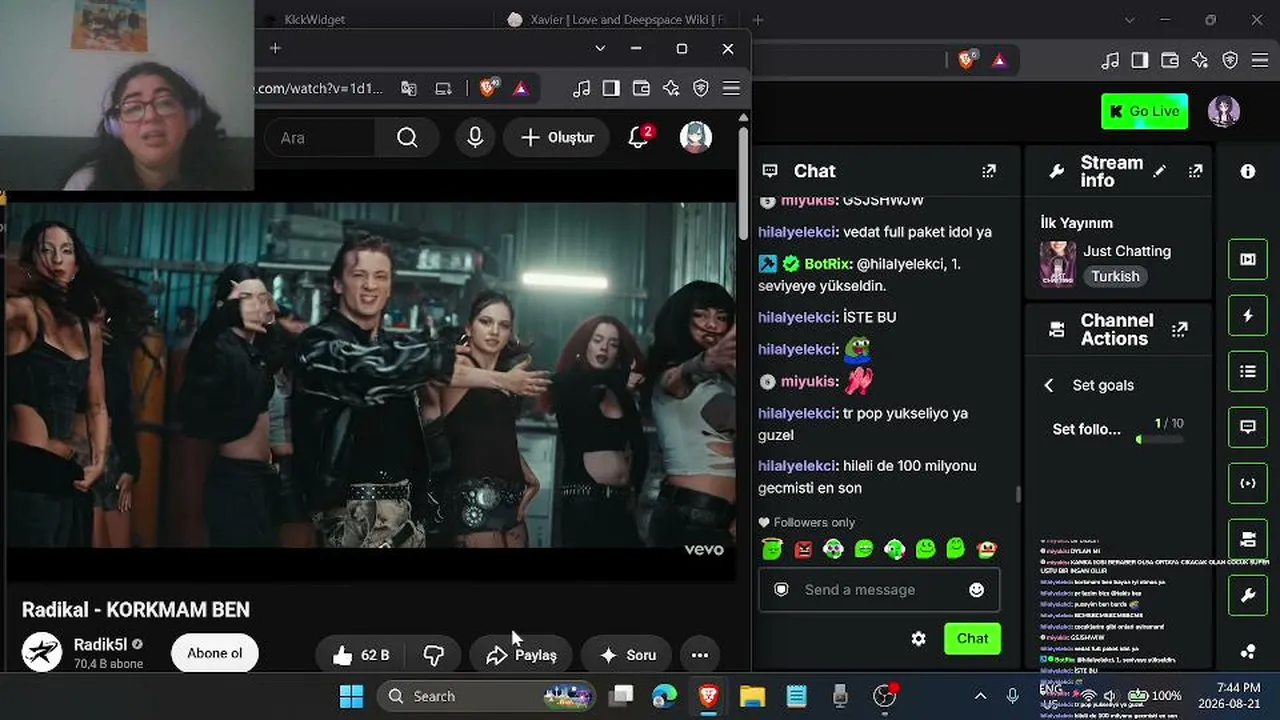This screenshot has width=1280, height=720.
Task: Open File Explorer from the taskbar
Action: [x=752, y=696]
